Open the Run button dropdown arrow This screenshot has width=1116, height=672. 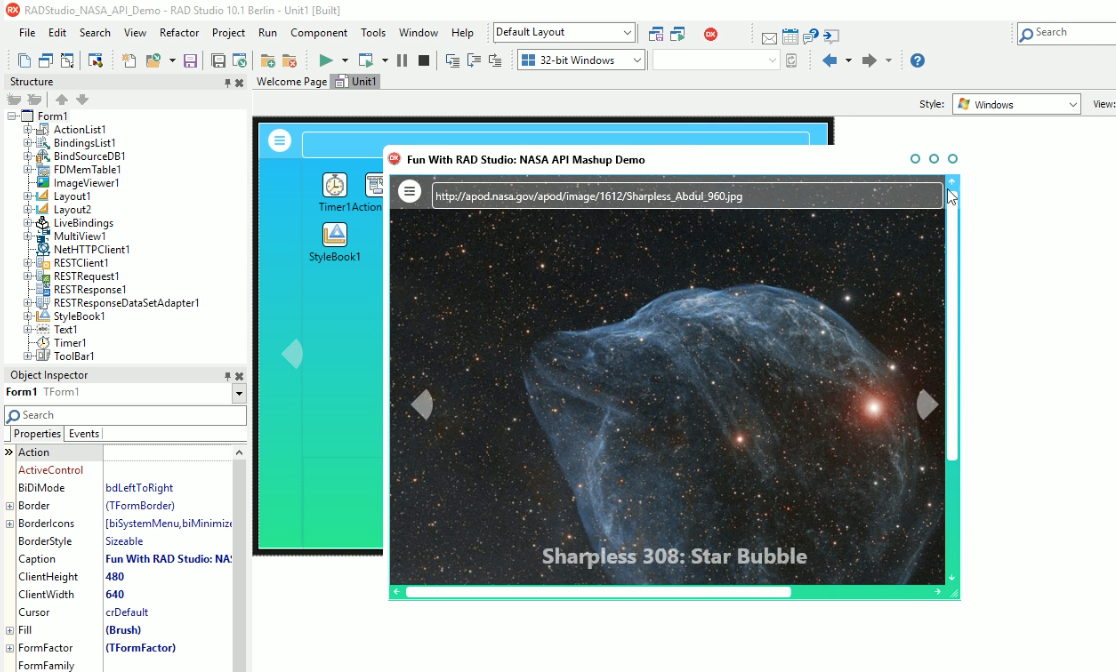[x=344, y=61]
